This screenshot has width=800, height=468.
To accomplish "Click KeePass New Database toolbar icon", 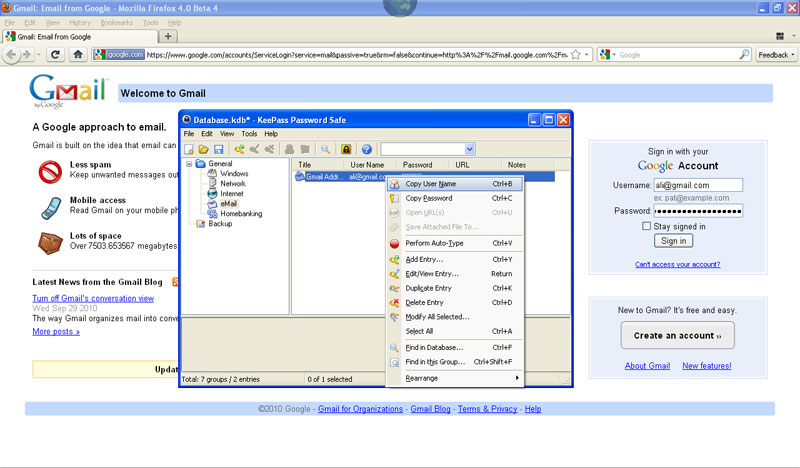I will [189, 149].
